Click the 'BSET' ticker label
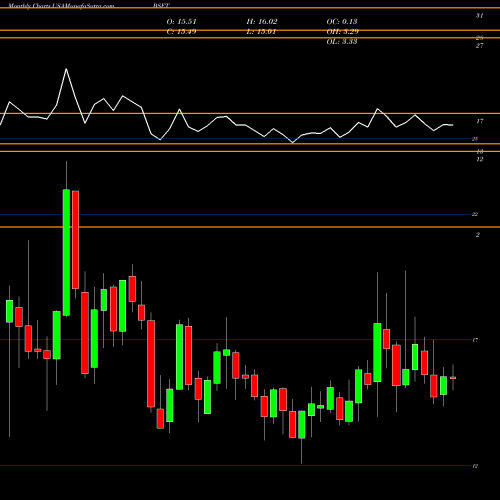Screen dimensions: 500x500 (x=161, y=6)
